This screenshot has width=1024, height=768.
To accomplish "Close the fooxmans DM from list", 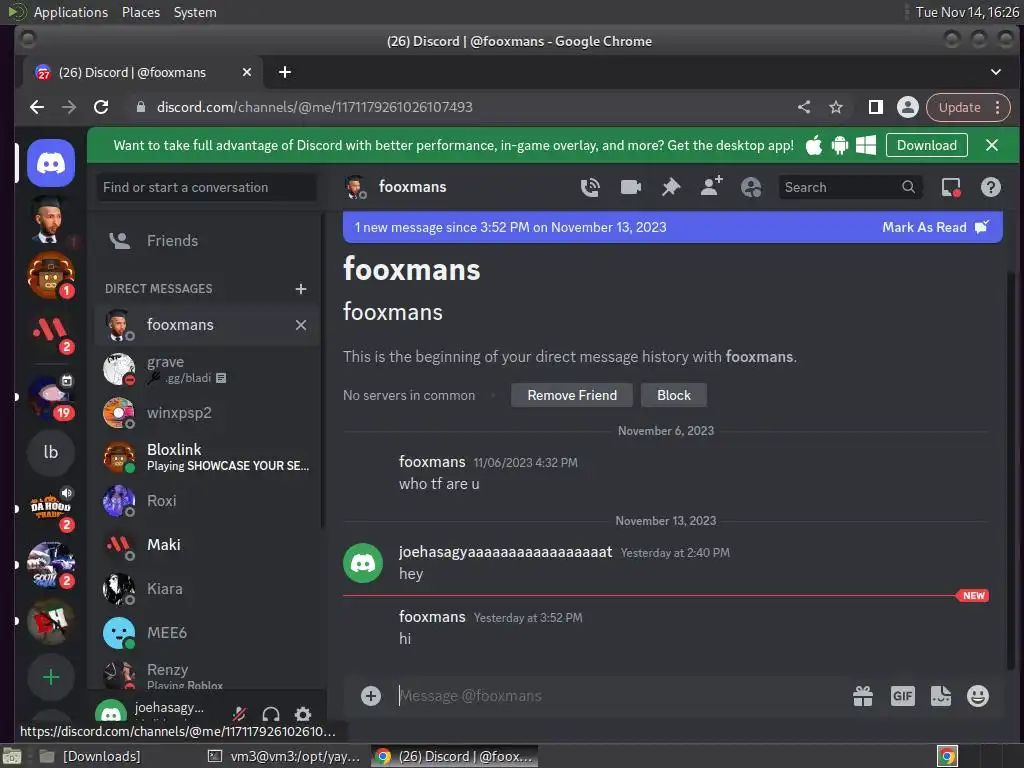I will [300, 325].
